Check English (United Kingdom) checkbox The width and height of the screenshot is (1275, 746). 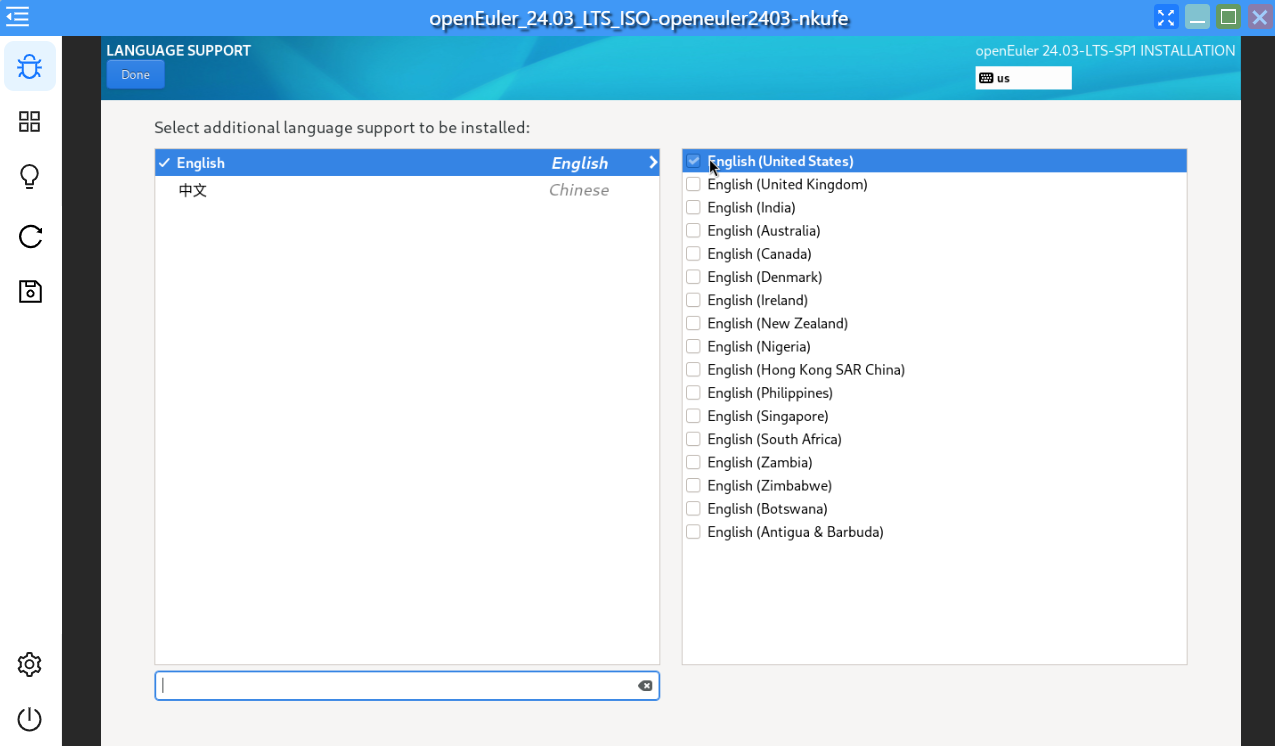click(693, 184)
